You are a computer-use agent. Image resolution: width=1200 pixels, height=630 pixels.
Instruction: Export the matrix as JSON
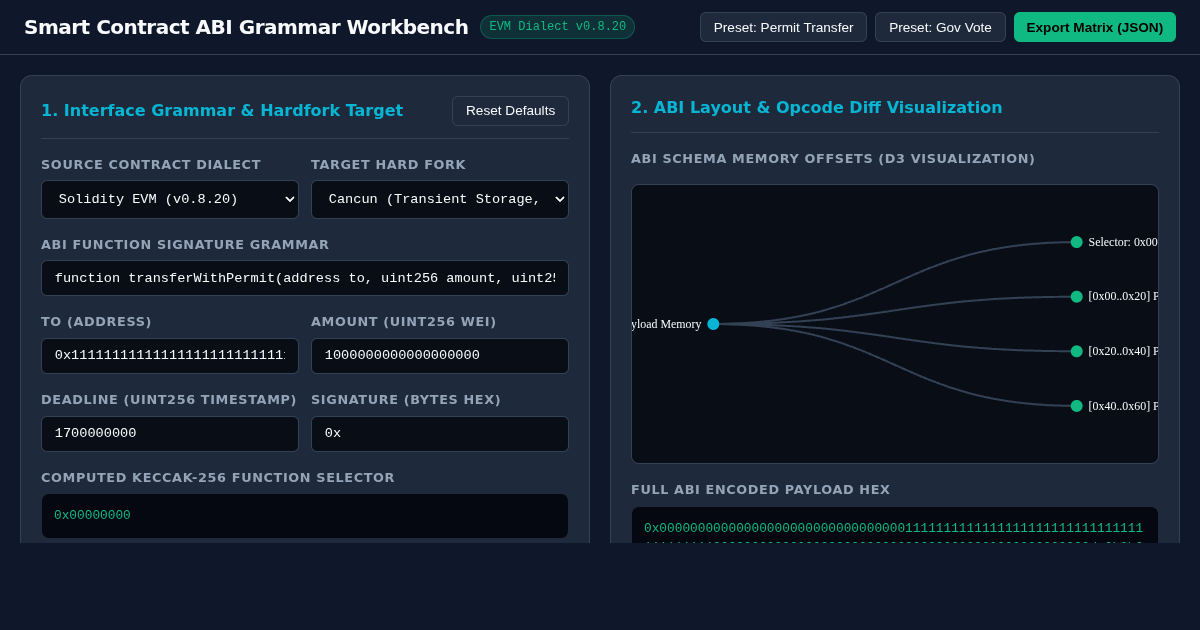tap(1095, 27)
